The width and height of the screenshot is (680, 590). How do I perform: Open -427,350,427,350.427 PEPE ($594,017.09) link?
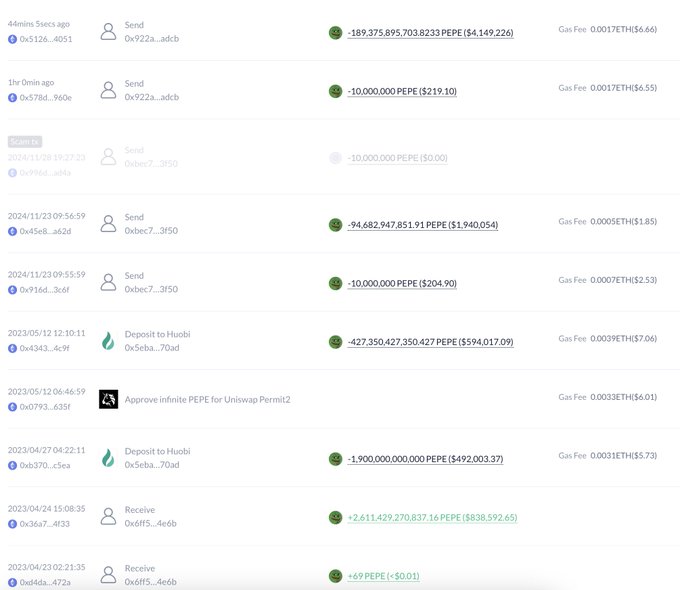[431, 342]
